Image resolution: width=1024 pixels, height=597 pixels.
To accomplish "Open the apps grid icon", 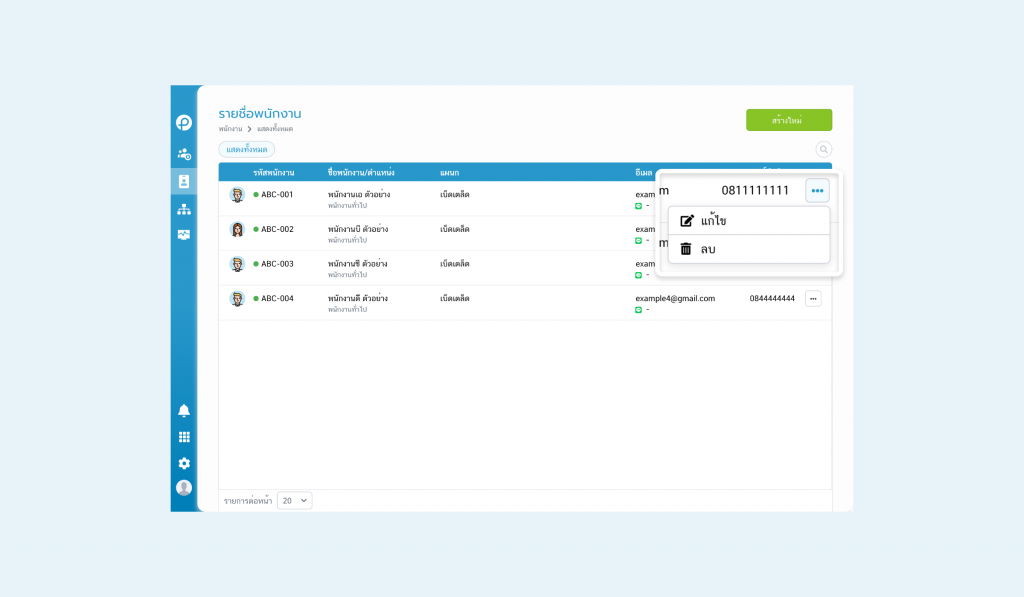I will coord(184,437).
